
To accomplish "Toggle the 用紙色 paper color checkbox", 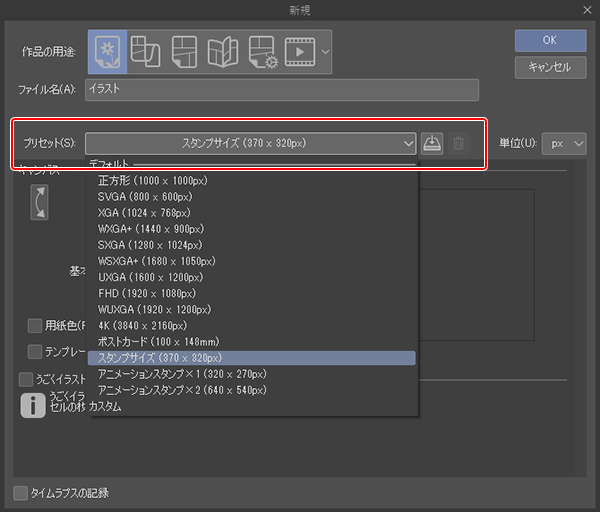I will point(35,325).
